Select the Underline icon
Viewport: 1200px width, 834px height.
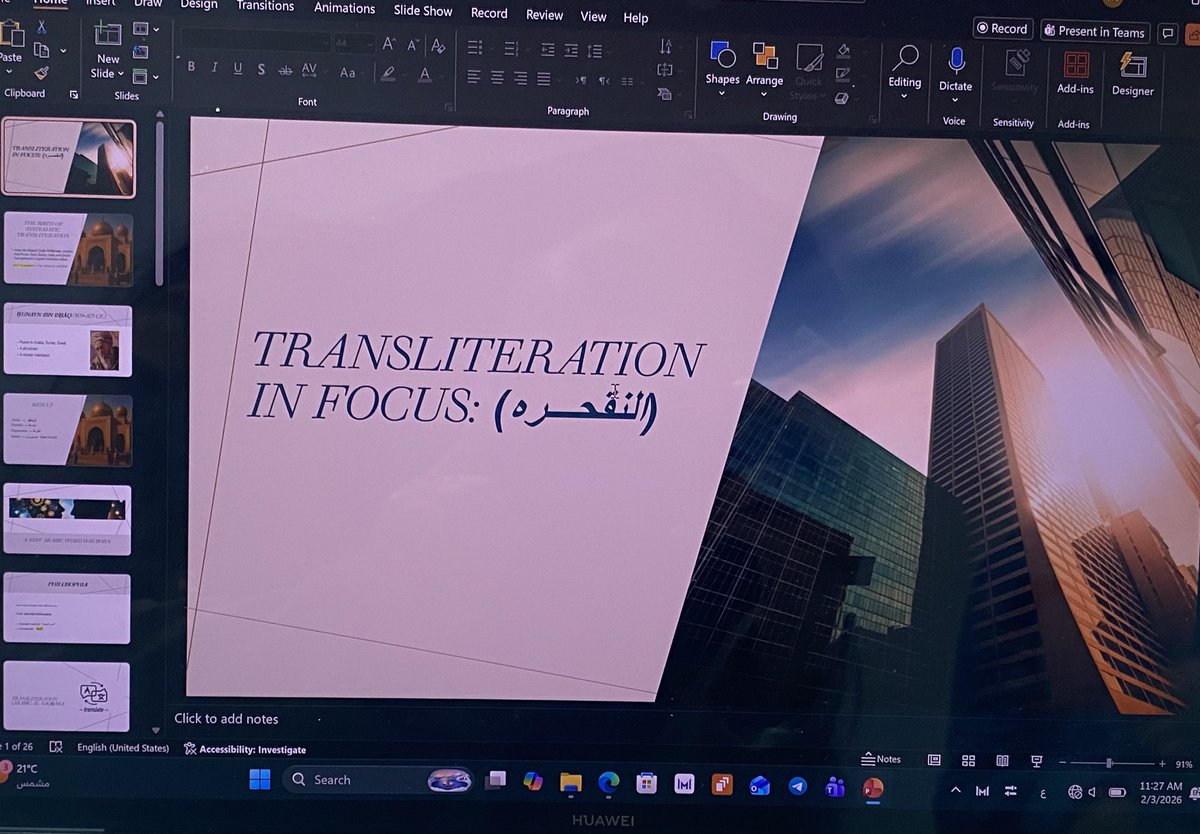pos(238,68)
